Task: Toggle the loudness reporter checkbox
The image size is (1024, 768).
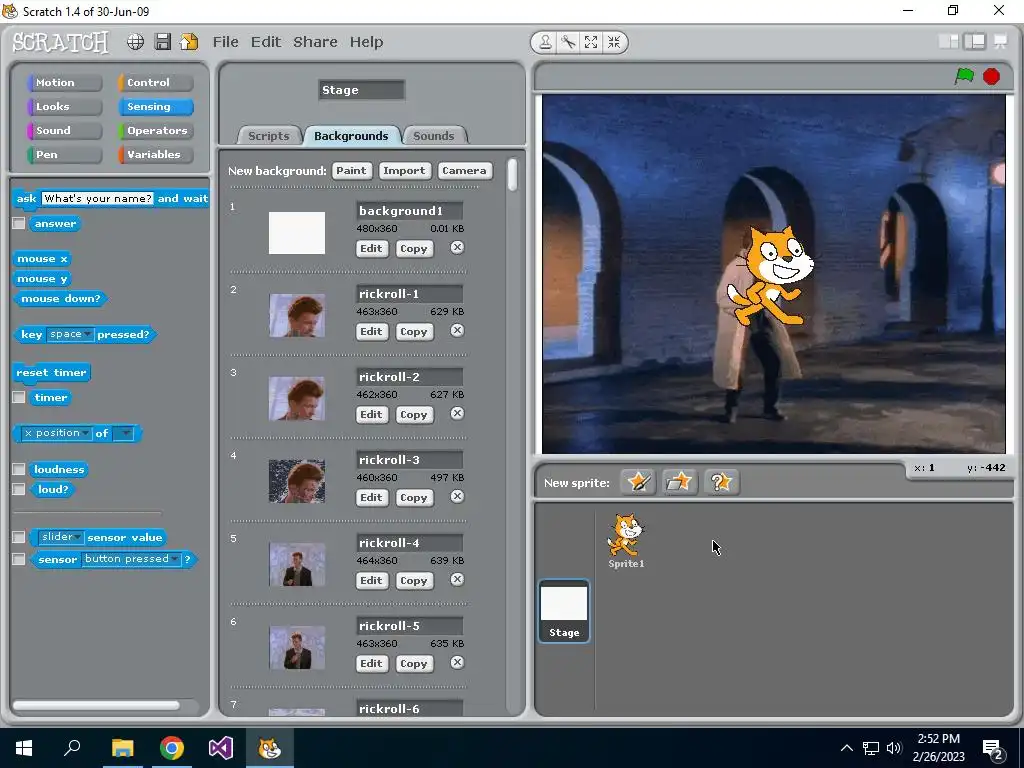Action: [x=19, y=469]
